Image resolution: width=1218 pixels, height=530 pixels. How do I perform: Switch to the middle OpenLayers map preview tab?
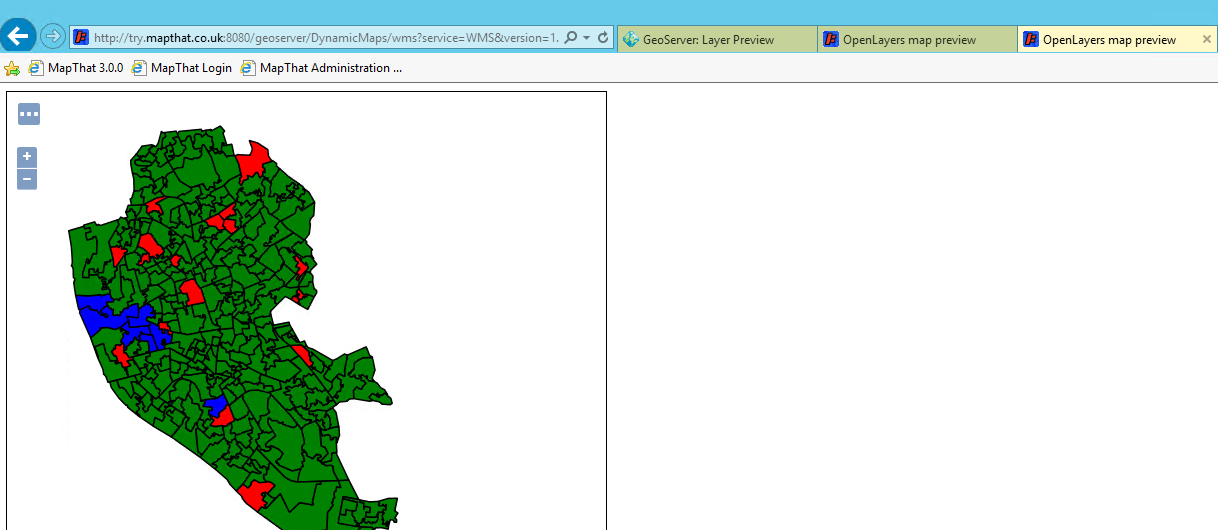[x=917, y=40]
